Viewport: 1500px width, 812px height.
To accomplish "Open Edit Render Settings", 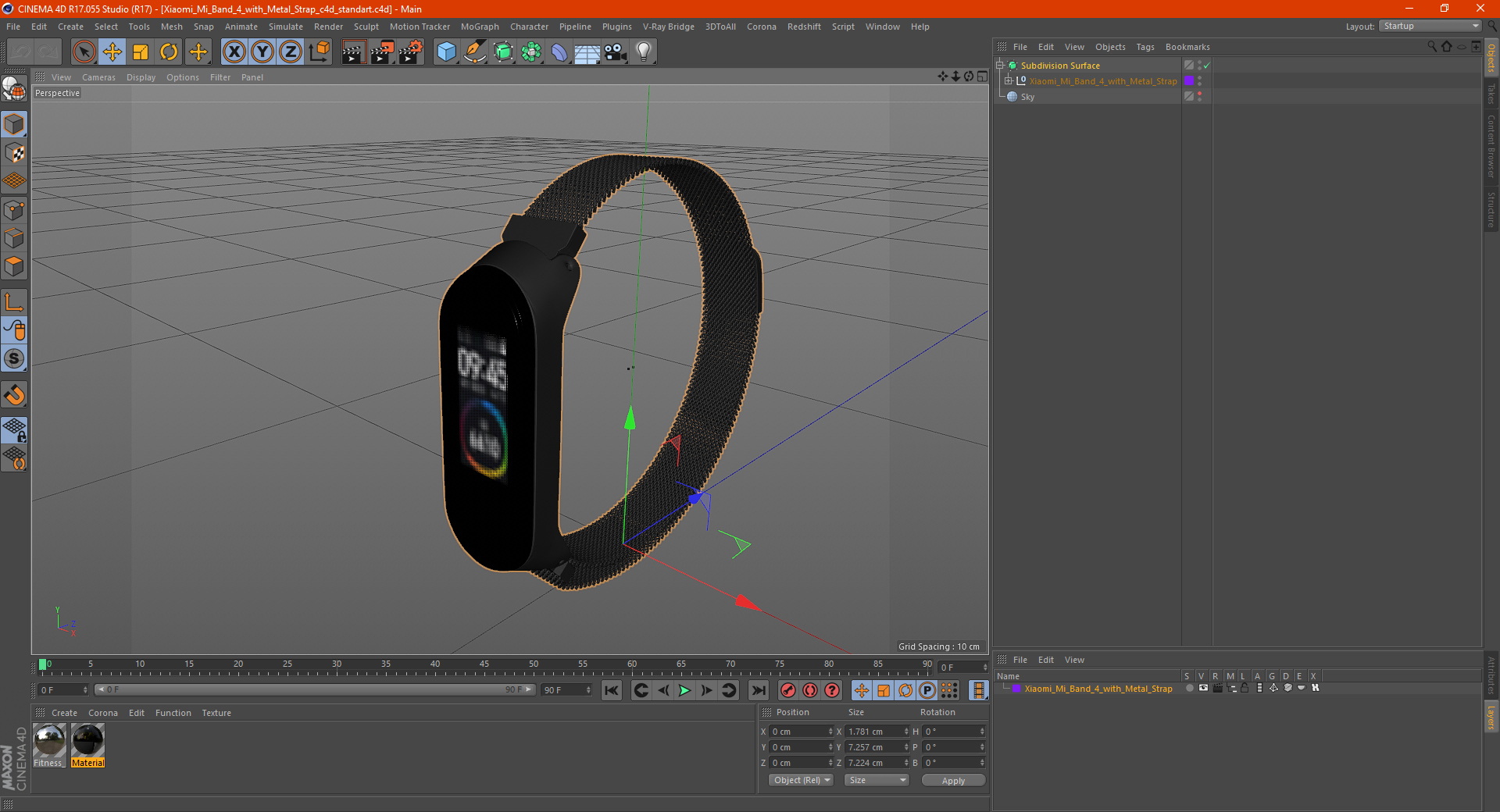I will 411,52.
